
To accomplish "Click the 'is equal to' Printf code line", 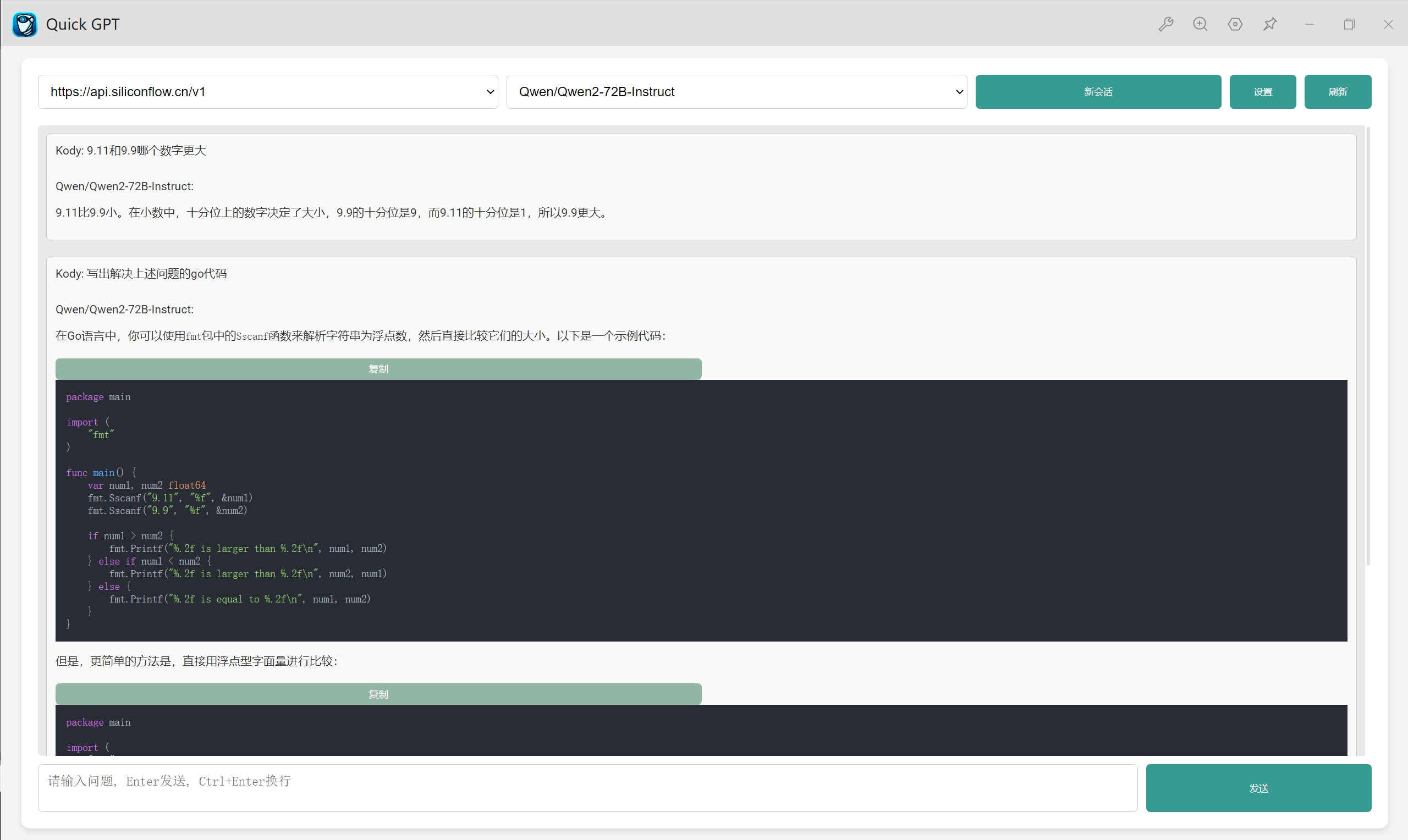I will click(x=240, y=599).
